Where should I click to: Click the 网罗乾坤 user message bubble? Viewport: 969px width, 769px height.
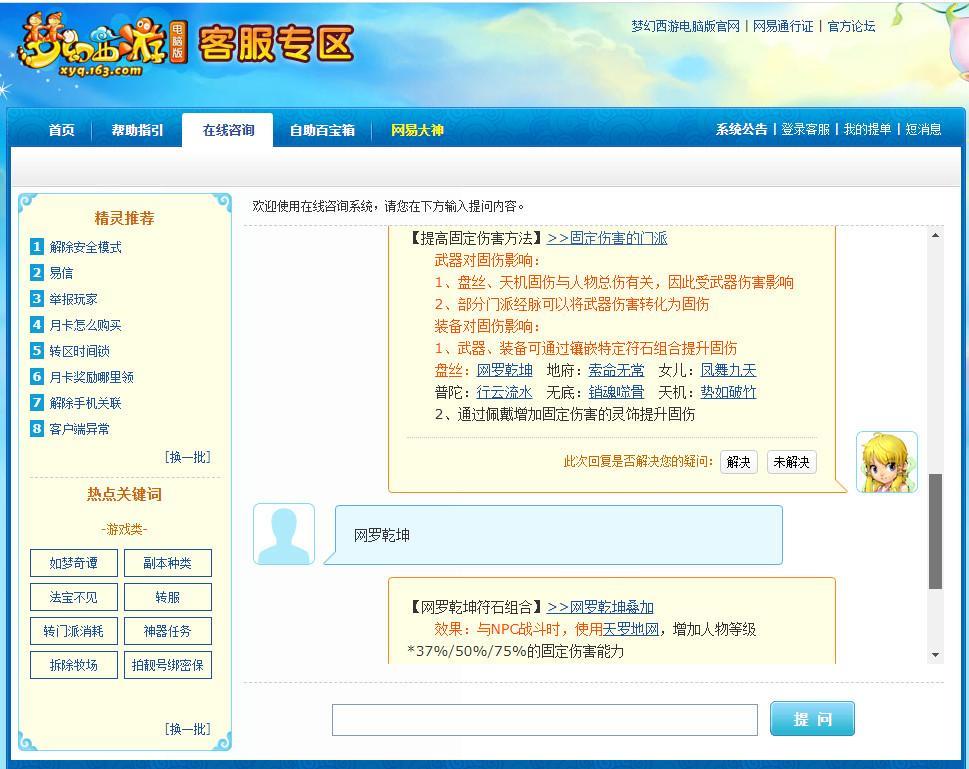point(554,535)
